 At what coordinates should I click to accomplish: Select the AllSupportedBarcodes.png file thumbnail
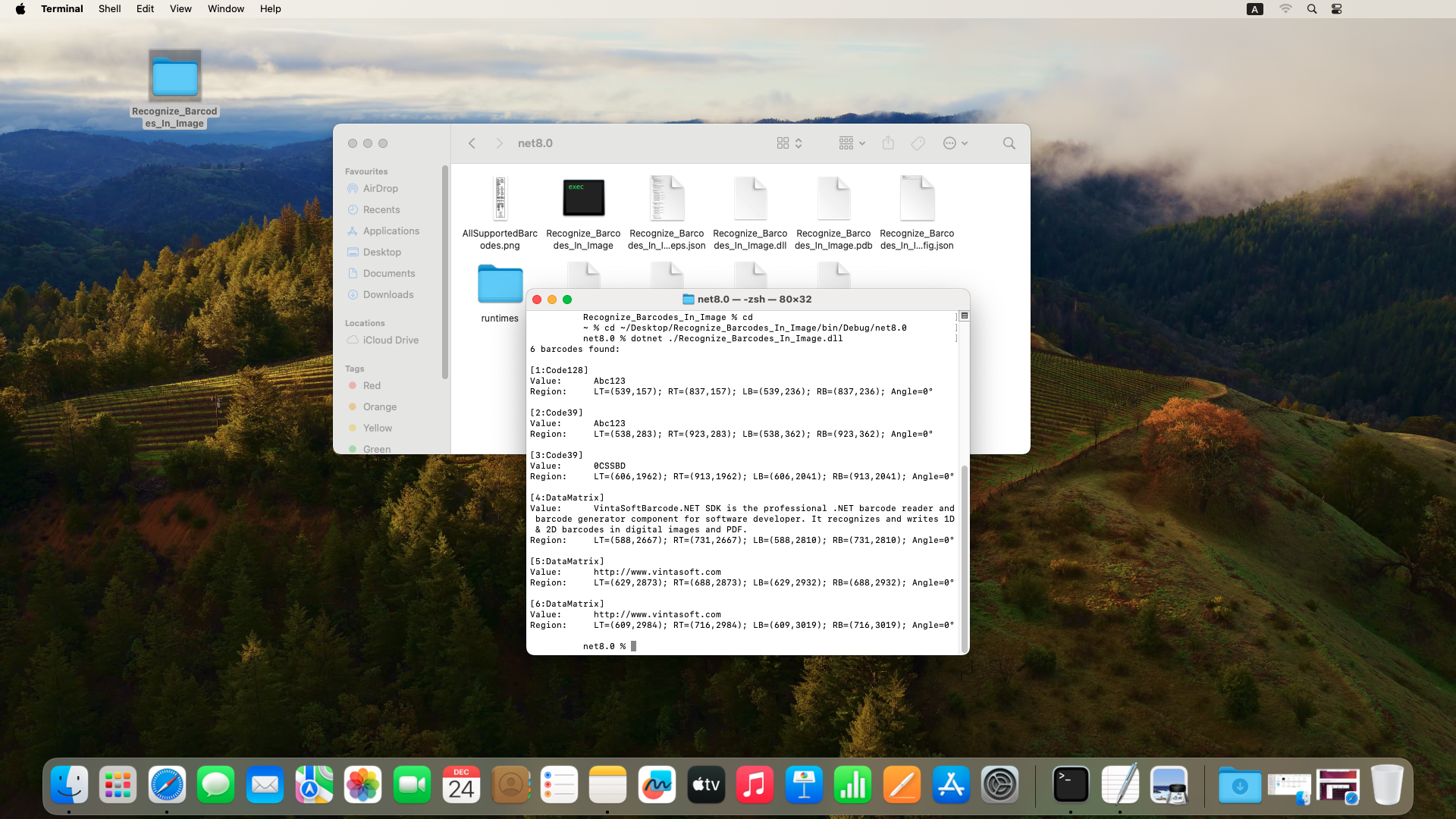(500, 199)
